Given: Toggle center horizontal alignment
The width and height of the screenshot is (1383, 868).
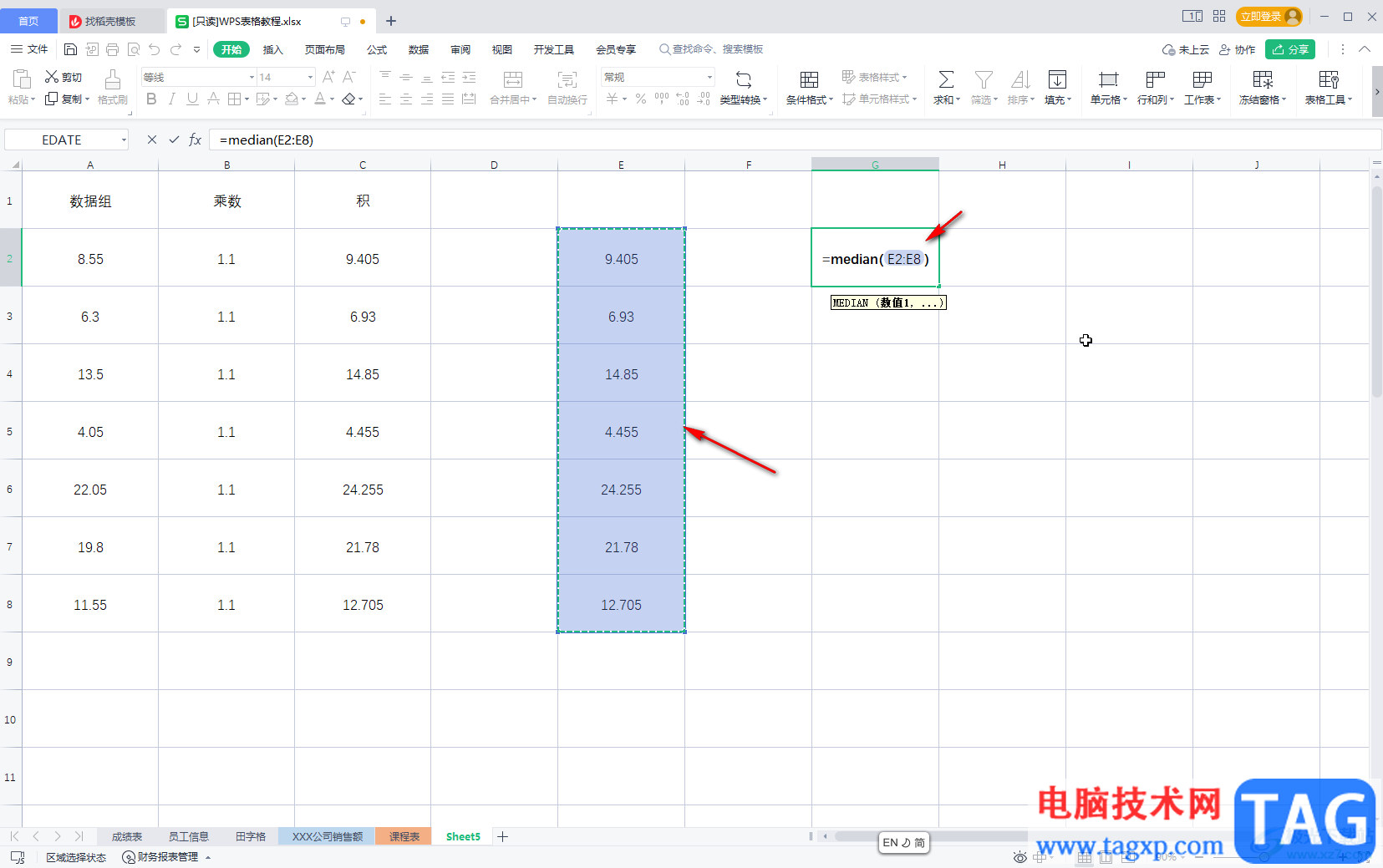Looking at the screenshot, I should (x=406, y=99).
